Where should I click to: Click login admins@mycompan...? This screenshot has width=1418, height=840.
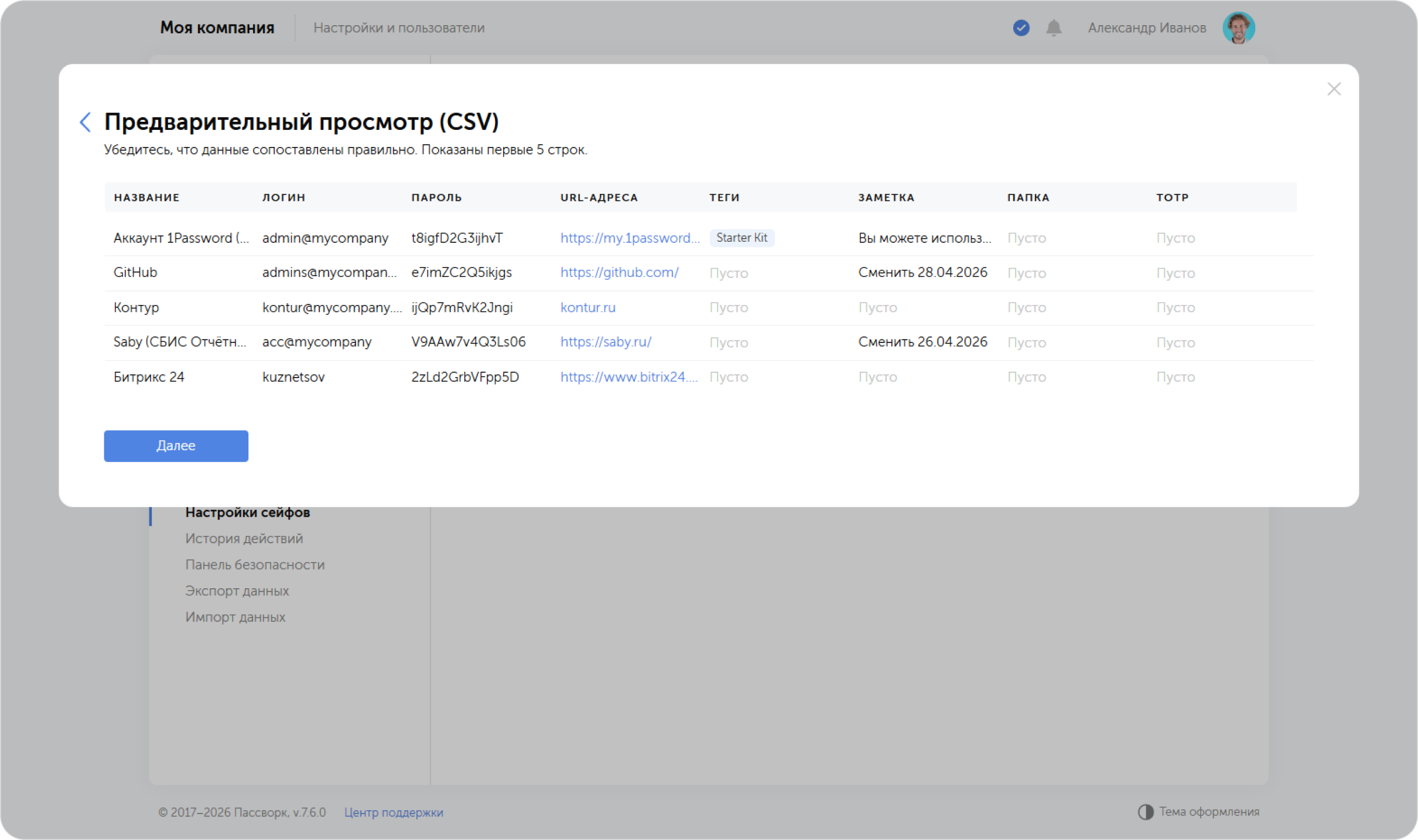coord(329,273)
